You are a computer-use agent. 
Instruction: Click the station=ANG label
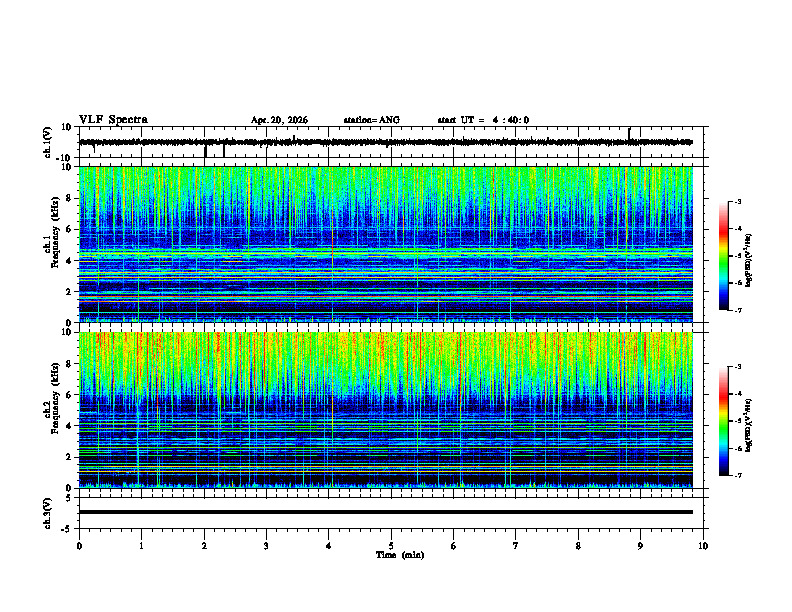point(371,120)
